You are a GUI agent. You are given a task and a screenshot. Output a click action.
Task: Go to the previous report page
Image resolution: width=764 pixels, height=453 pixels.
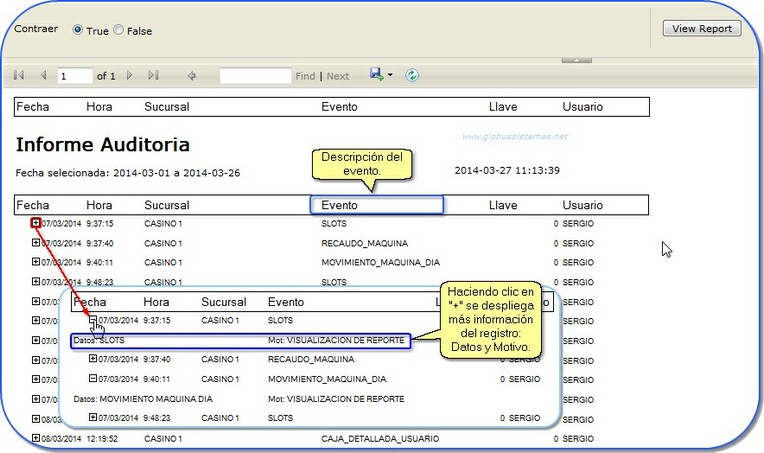[x=43, y=75]
